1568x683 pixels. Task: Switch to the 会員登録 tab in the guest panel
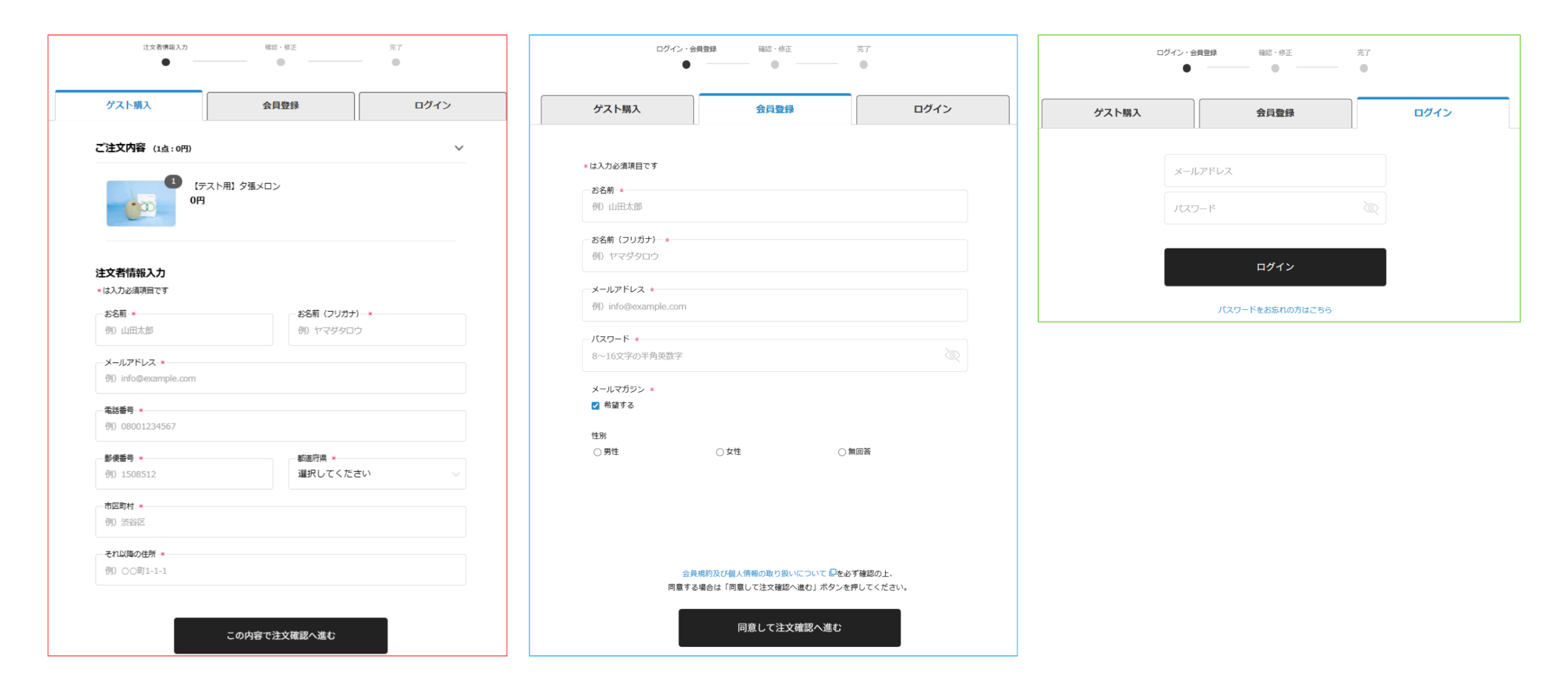click(x=281, y=106)
